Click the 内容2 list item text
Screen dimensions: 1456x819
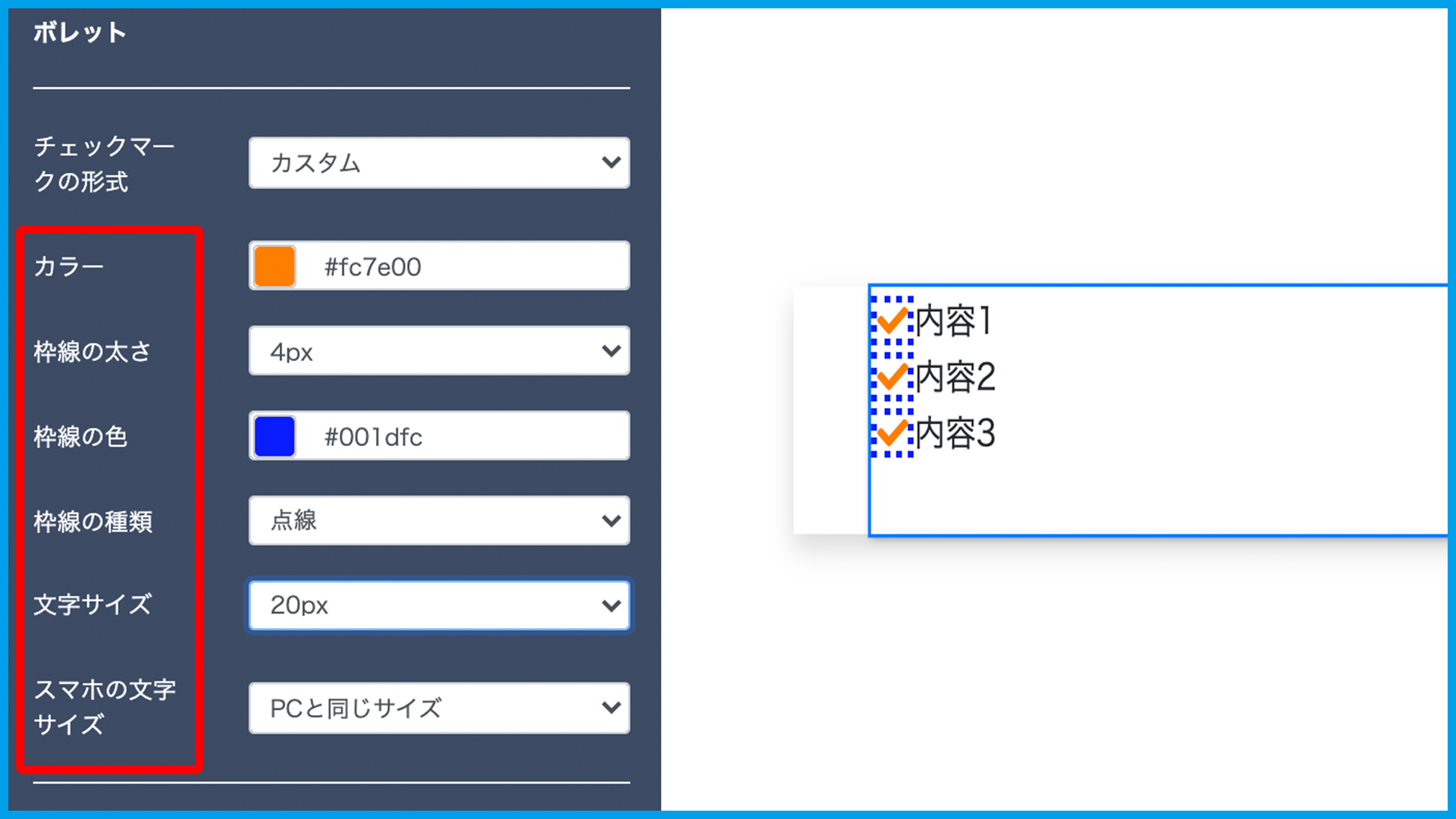pos(955,377)
